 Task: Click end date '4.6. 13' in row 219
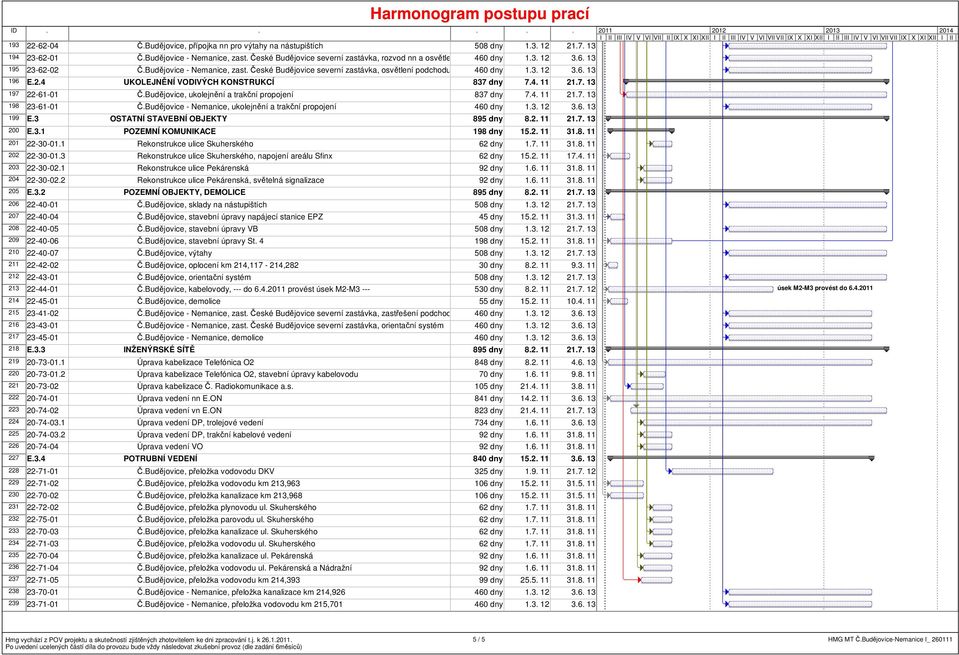[x=583, y=362]
